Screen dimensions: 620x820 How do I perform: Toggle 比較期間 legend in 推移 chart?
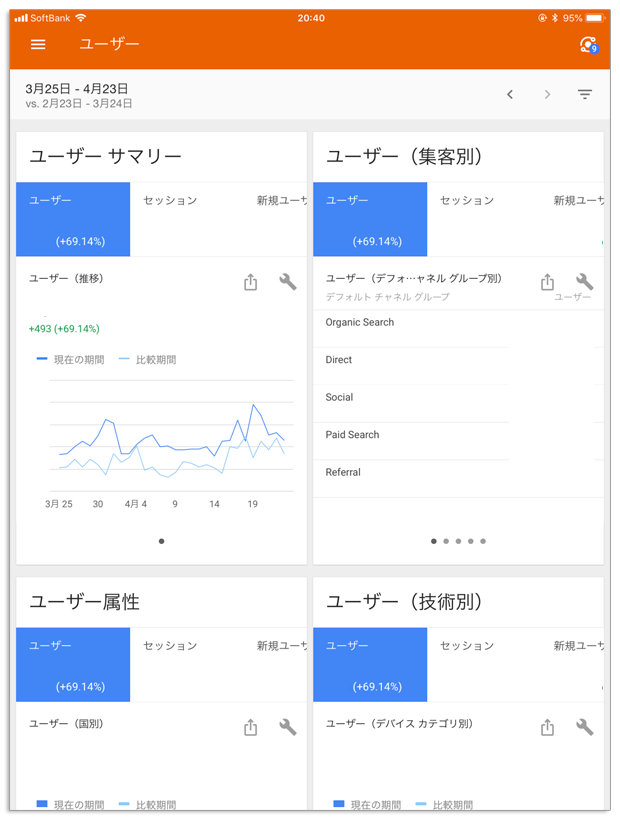pyautogui.click(x=147, y=360)
